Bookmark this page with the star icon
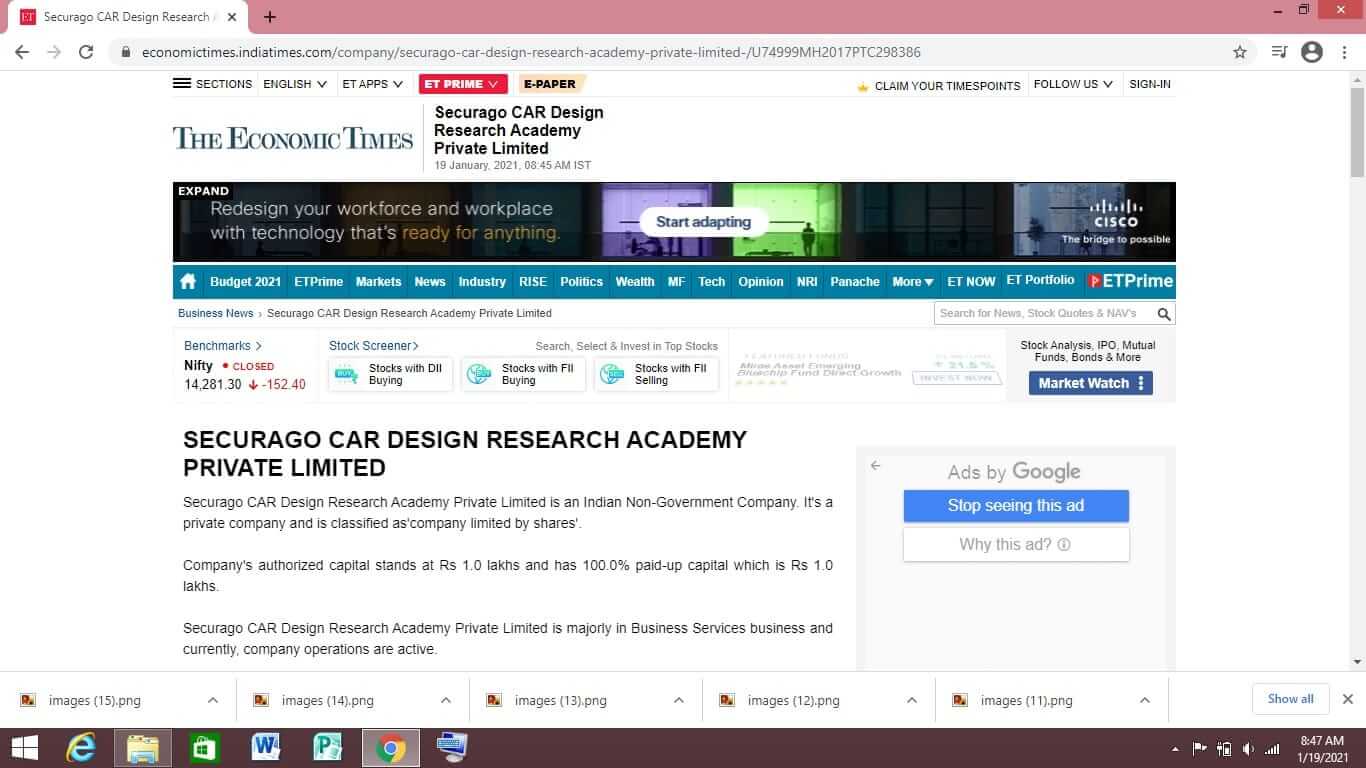 (x=1240, y=52)
